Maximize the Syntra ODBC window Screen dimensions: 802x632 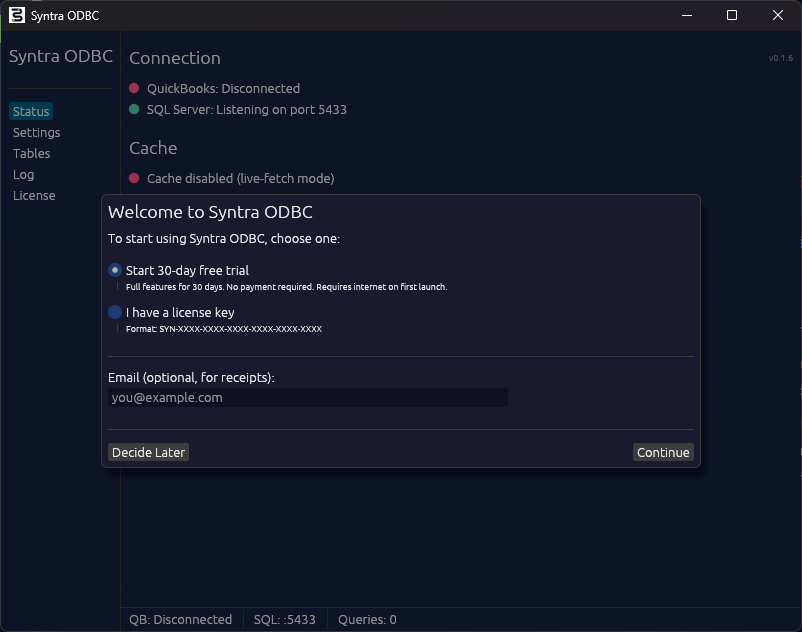[x=732, y=15]
